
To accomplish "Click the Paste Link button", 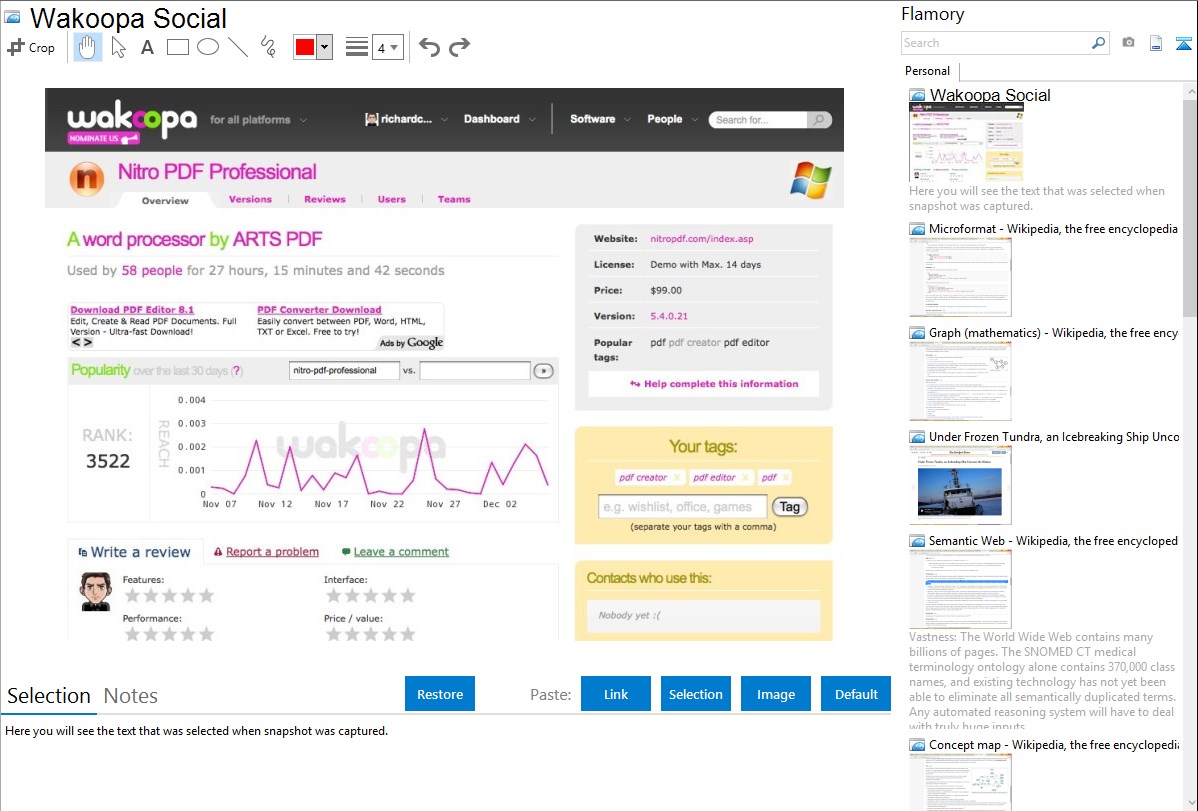I will (616, 694).
